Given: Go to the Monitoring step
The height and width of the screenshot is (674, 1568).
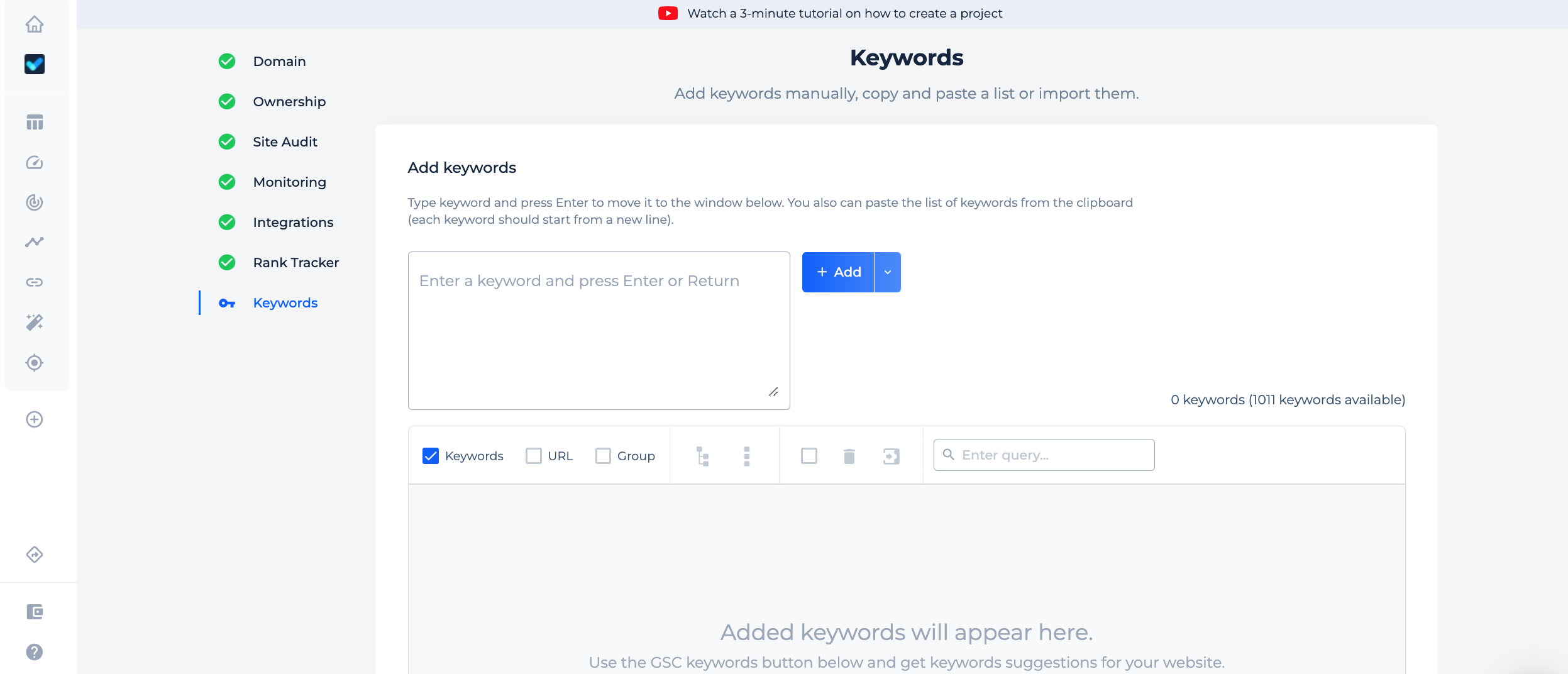Looking at the screenshot, I should pyautogui.click(x=289, y=182).
